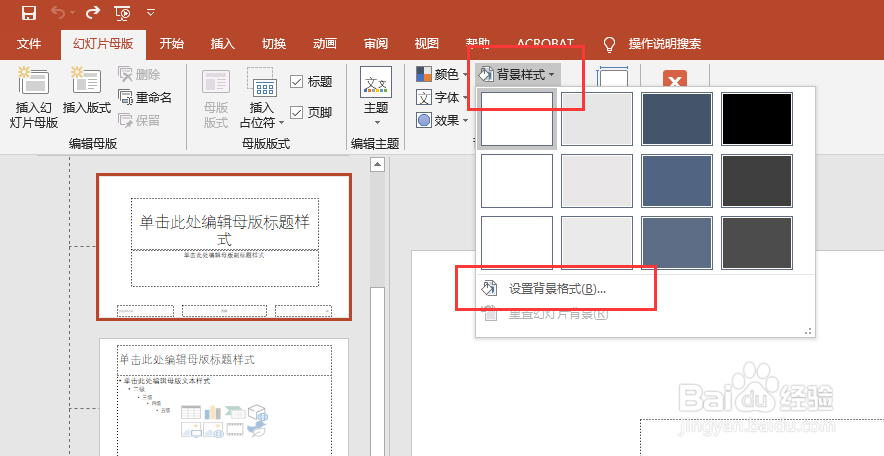
Task: Select the 幻灯片母版 tab
Action: [x=103, y=44]
